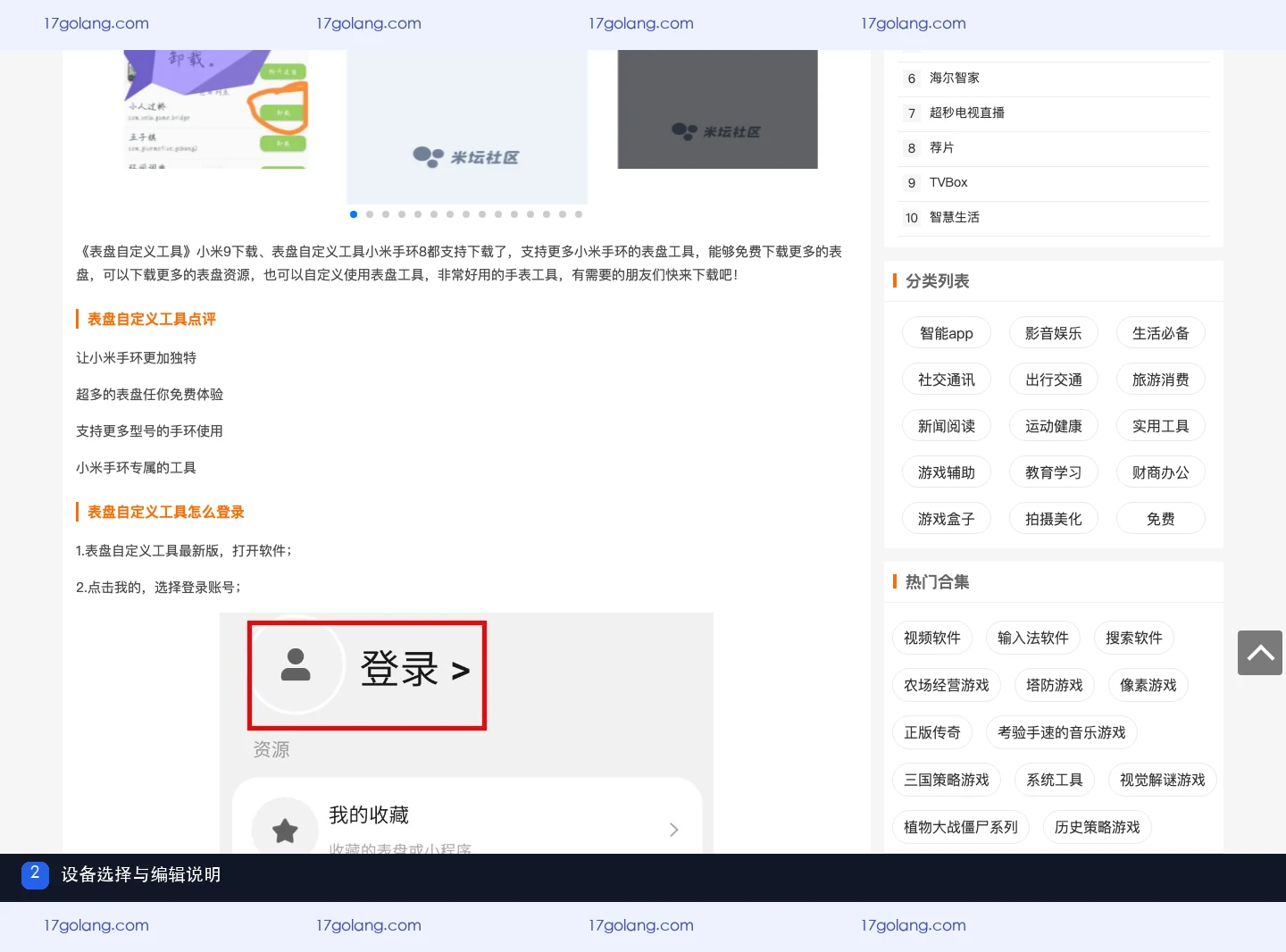The height and width of the screenshot is (952, 1286).
Task: Click the star icon next to 我的收藏
Action: pos(285,831)
